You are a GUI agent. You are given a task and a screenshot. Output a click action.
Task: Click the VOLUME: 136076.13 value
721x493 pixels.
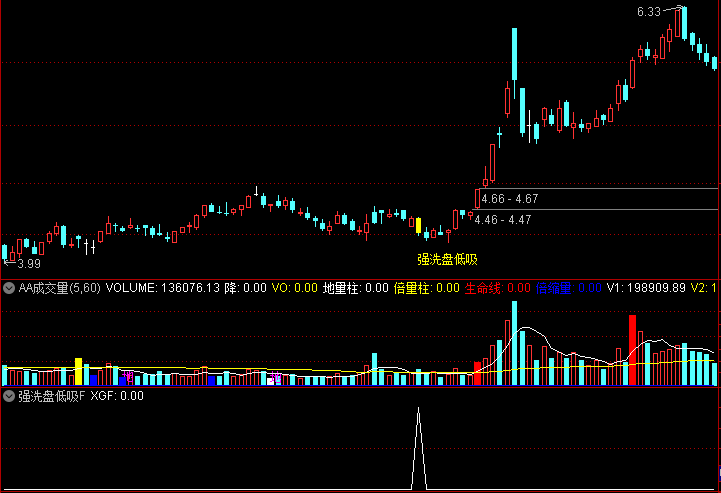pyautogui.click(x=163, y=288)
